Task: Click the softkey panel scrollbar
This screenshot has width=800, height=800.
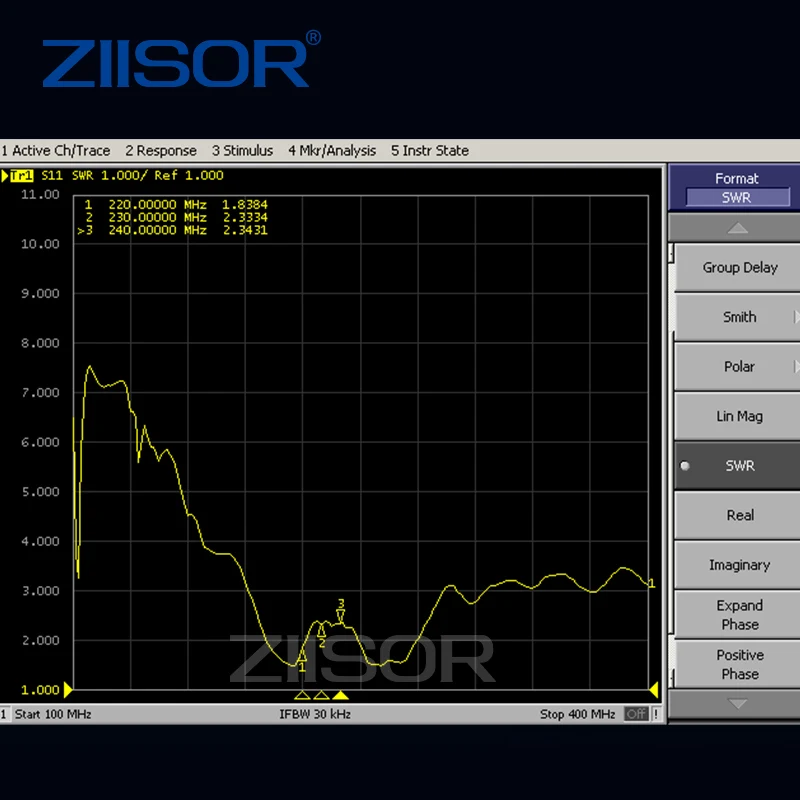Action: tap(671, 465)
